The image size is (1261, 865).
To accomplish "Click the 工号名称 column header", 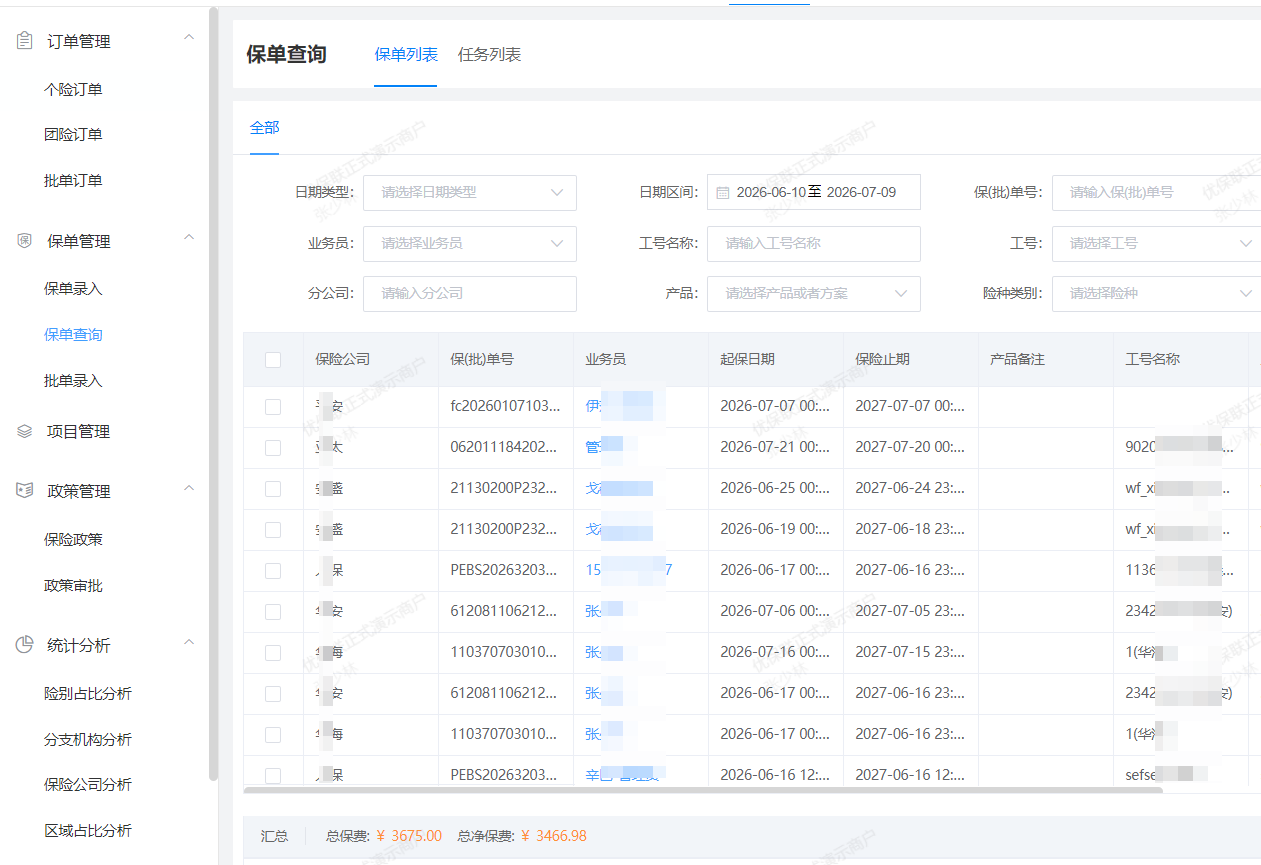I will [1153, 360].
